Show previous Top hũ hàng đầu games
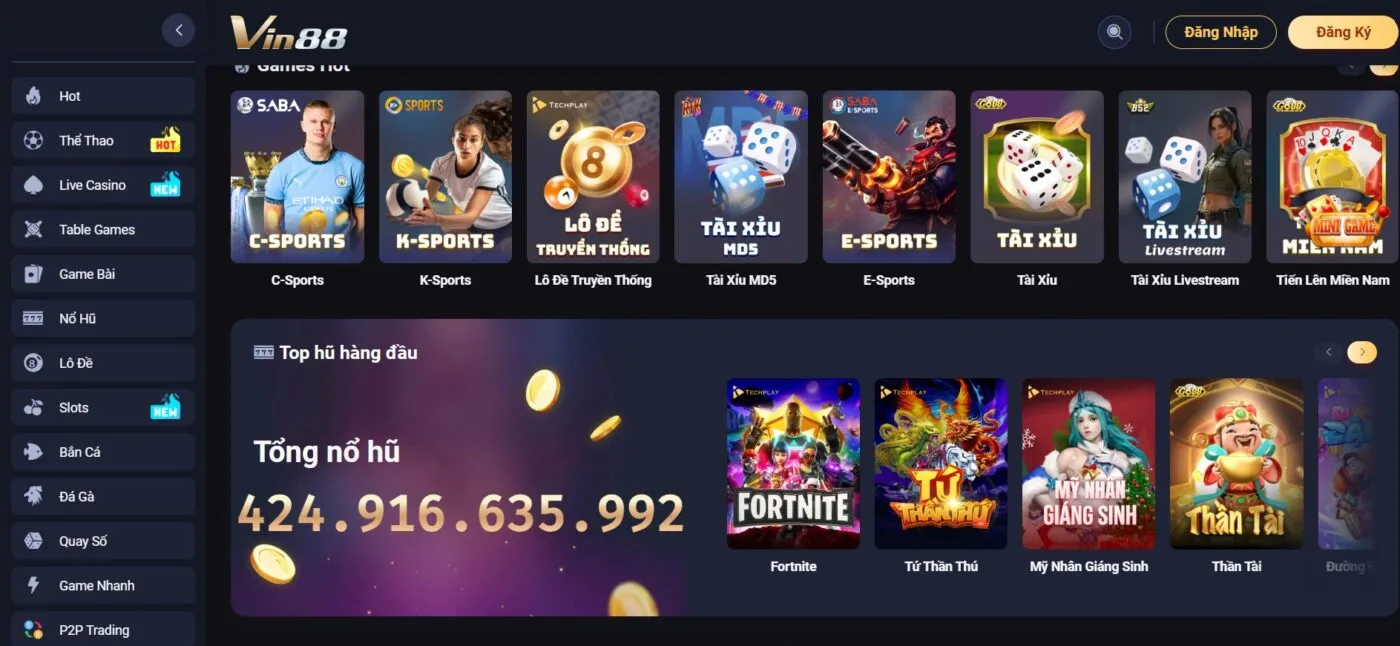 tap(1329, 352)
